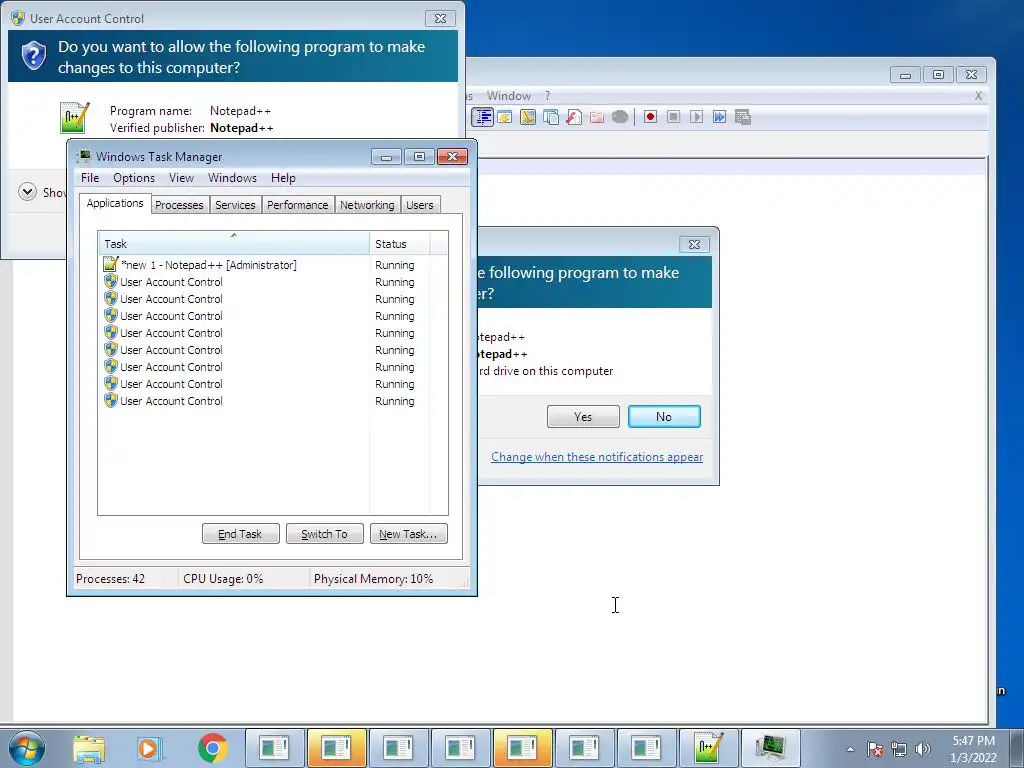
Task: Click 'Processes: 42' in Task Manager status bar
Action: (x=110, y=579)
